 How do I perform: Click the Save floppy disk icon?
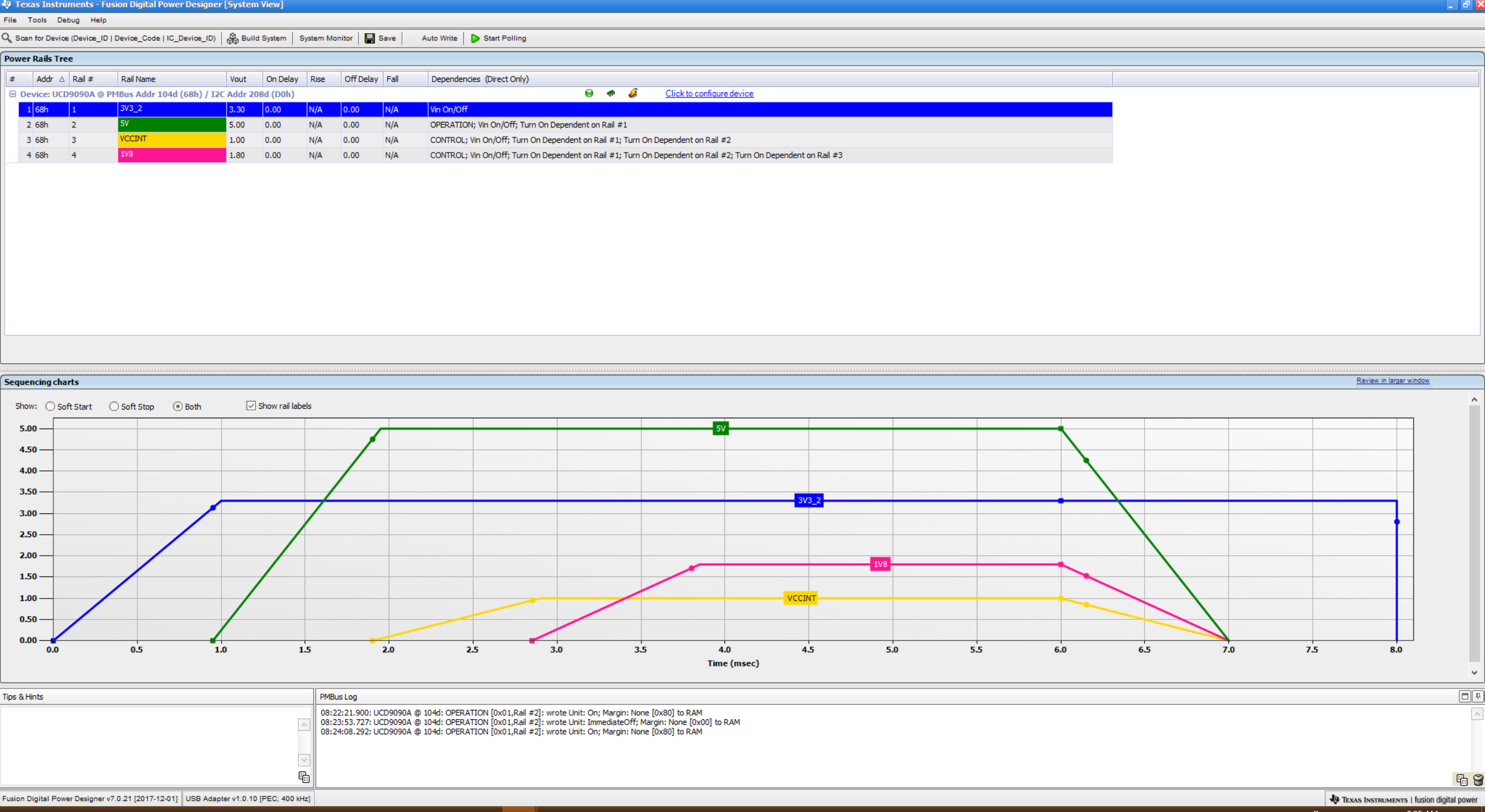(x=370, y=38)
